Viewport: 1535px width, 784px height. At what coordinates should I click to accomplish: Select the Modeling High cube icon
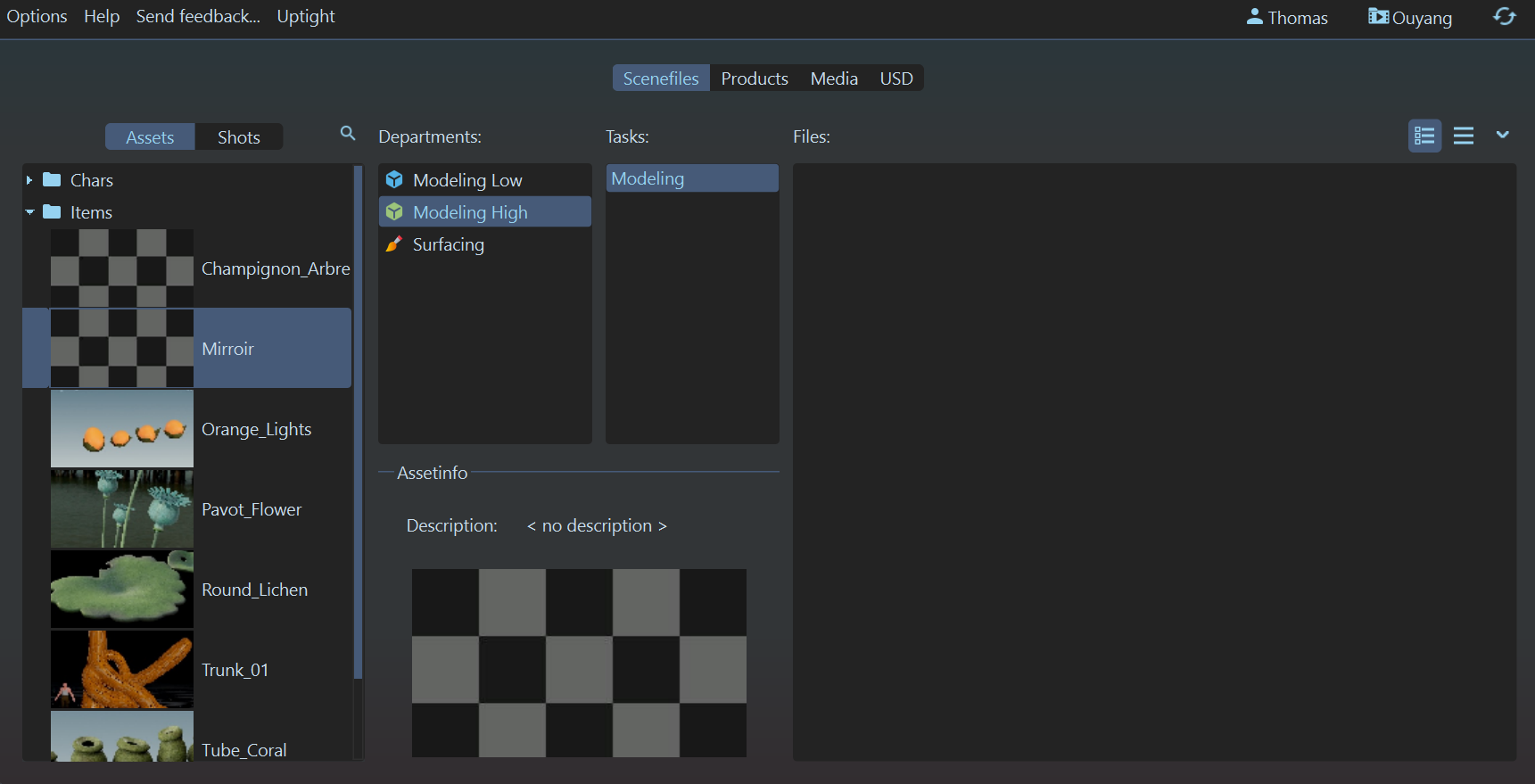coord(394,212)
